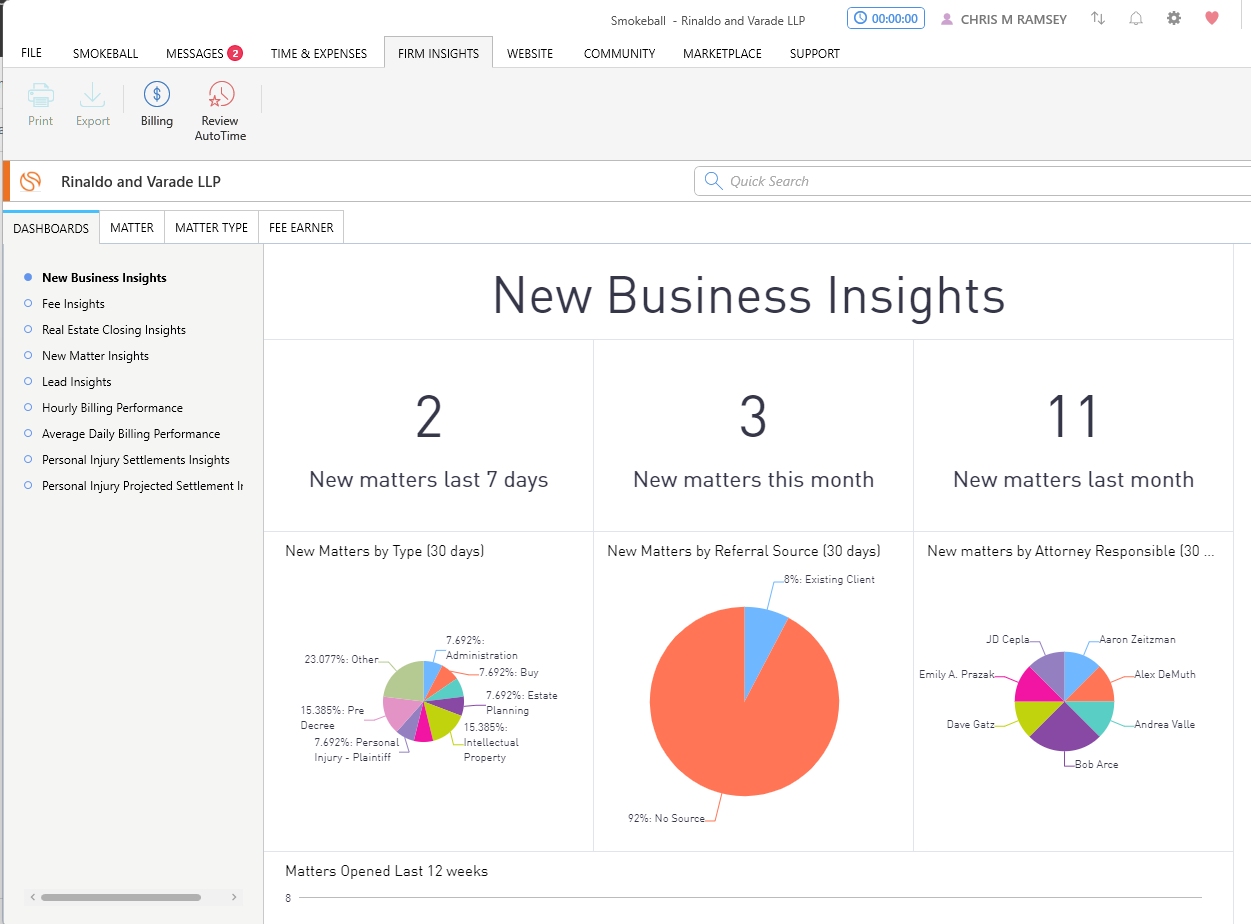Click the New matters last month tile
This screenshot has width=1251, height=924.
tap(1073, 436)
